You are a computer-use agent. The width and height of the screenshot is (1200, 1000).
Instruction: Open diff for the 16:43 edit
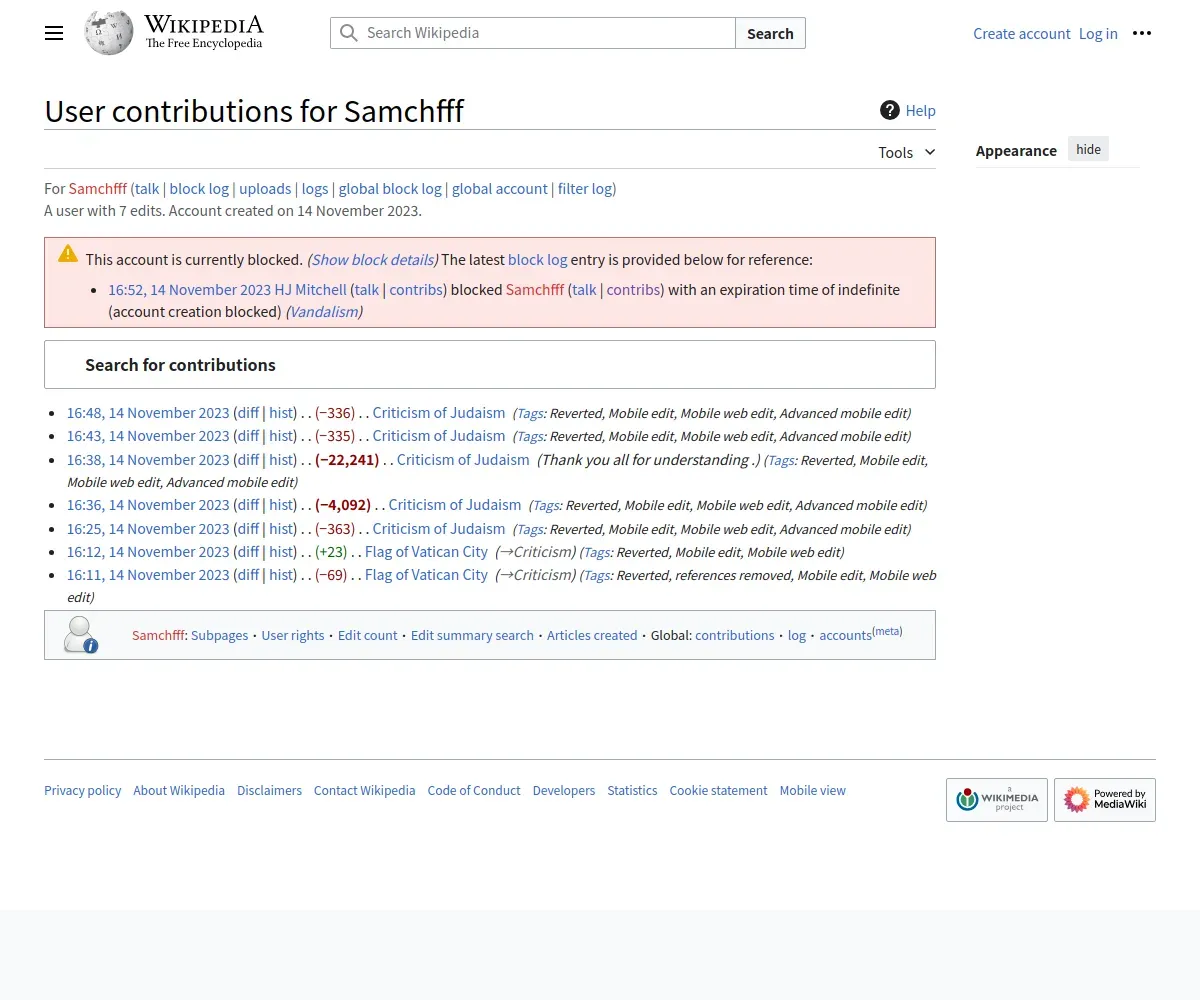click(x=247, y=435)
